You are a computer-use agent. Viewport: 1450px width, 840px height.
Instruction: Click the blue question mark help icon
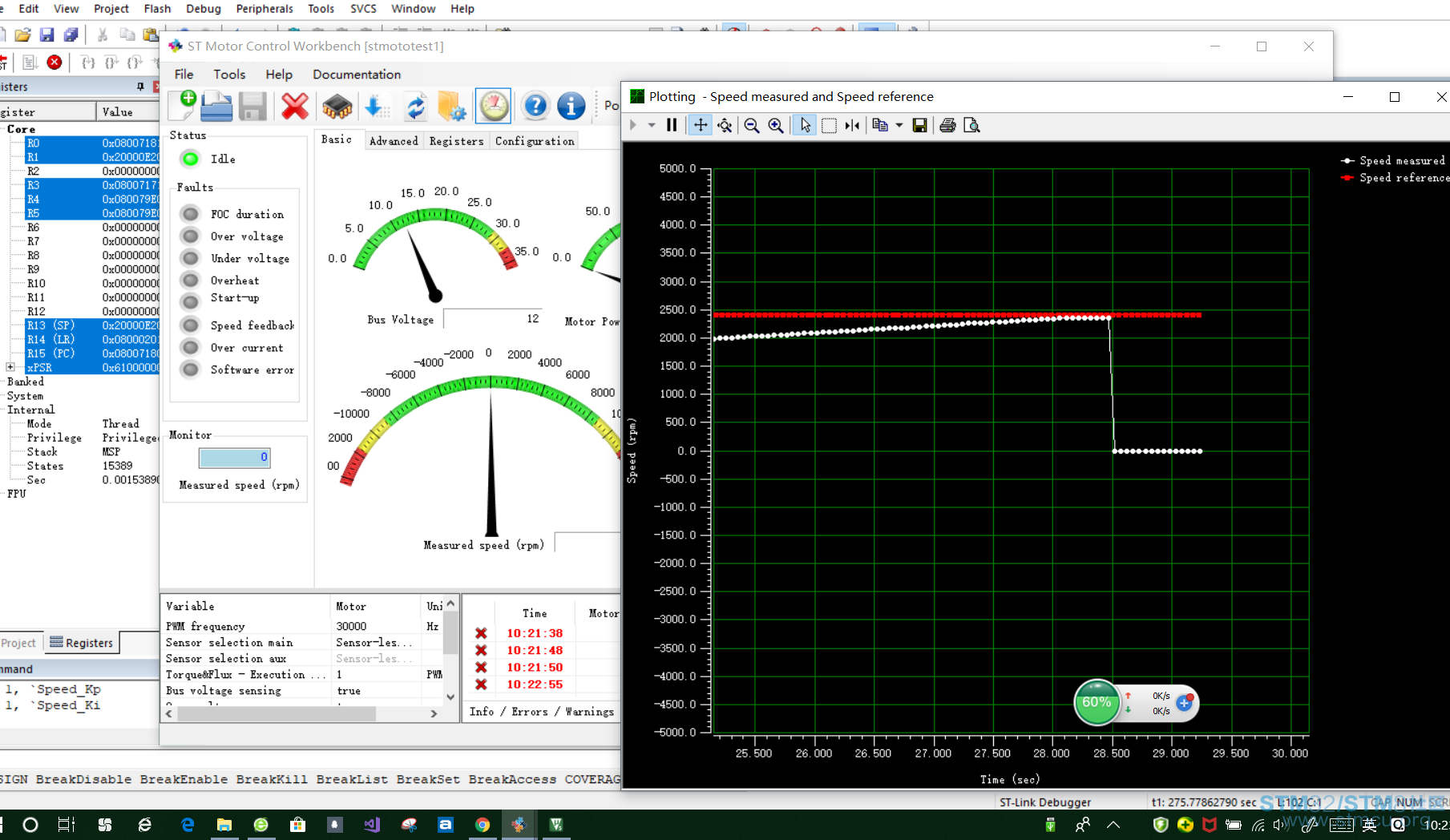tap(535, 106)
